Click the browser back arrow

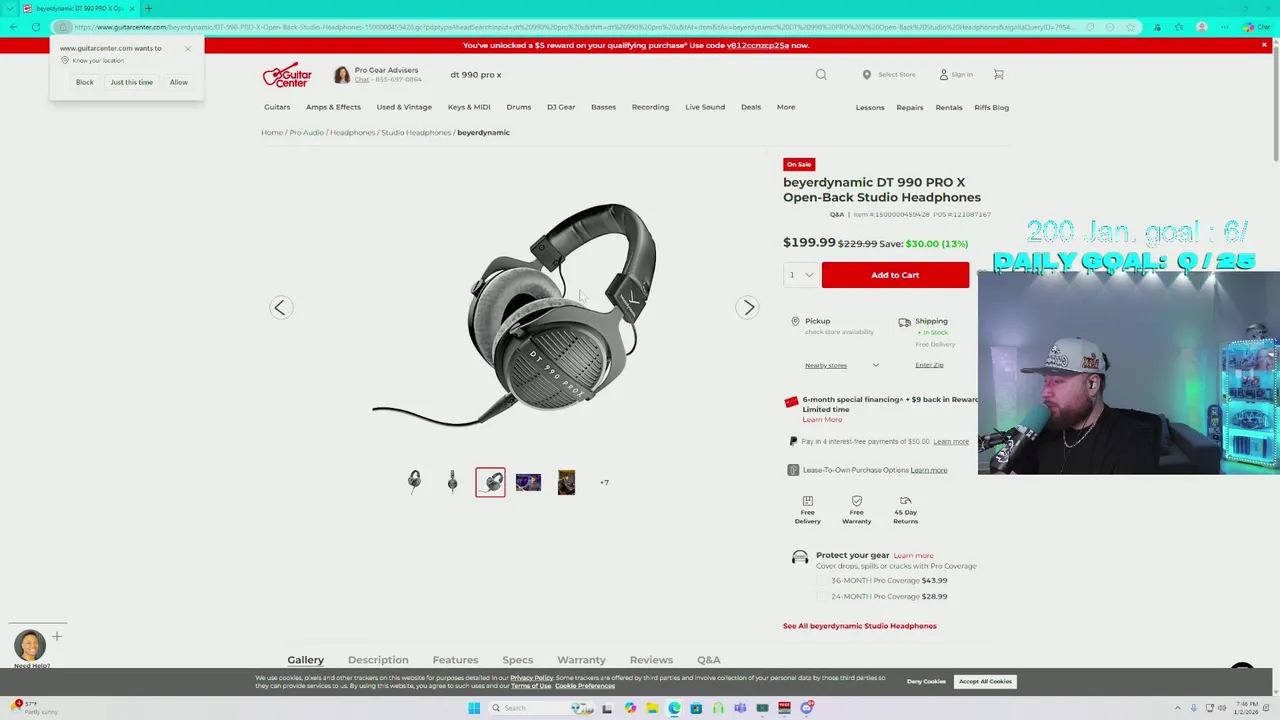[x=13, y=27]
